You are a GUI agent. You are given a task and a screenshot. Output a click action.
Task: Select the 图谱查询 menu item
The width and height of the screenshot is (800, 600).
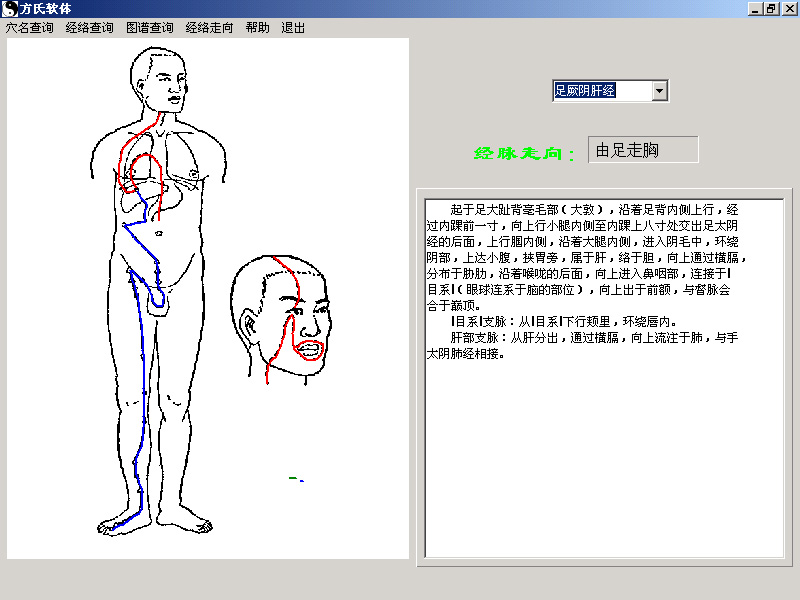click(150, 28)
